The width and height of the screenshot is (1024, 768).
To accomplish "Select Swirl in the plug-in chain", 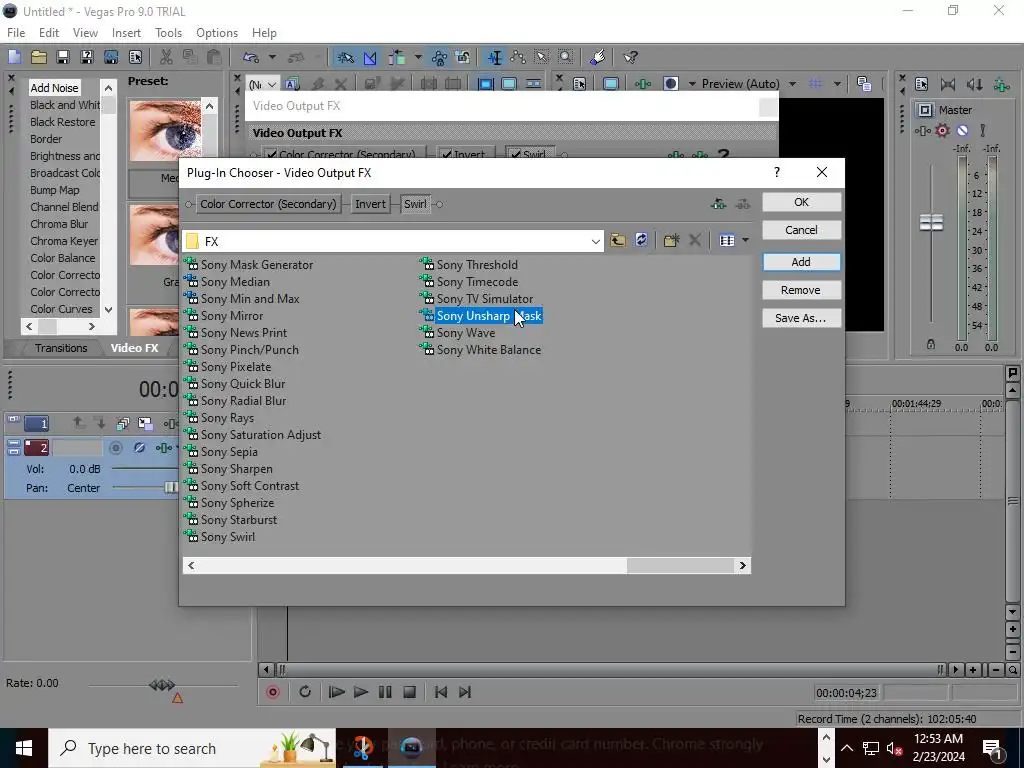I will [x=415, y=204].
